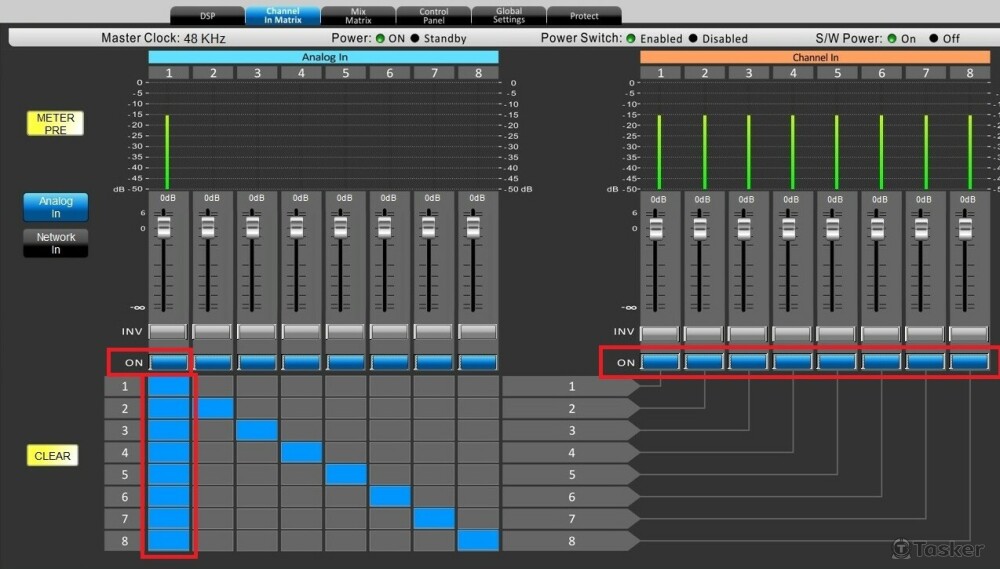Switch to the DSP tab
The width and height of the screenshot is (1000, 569).
tap(207, 16)
